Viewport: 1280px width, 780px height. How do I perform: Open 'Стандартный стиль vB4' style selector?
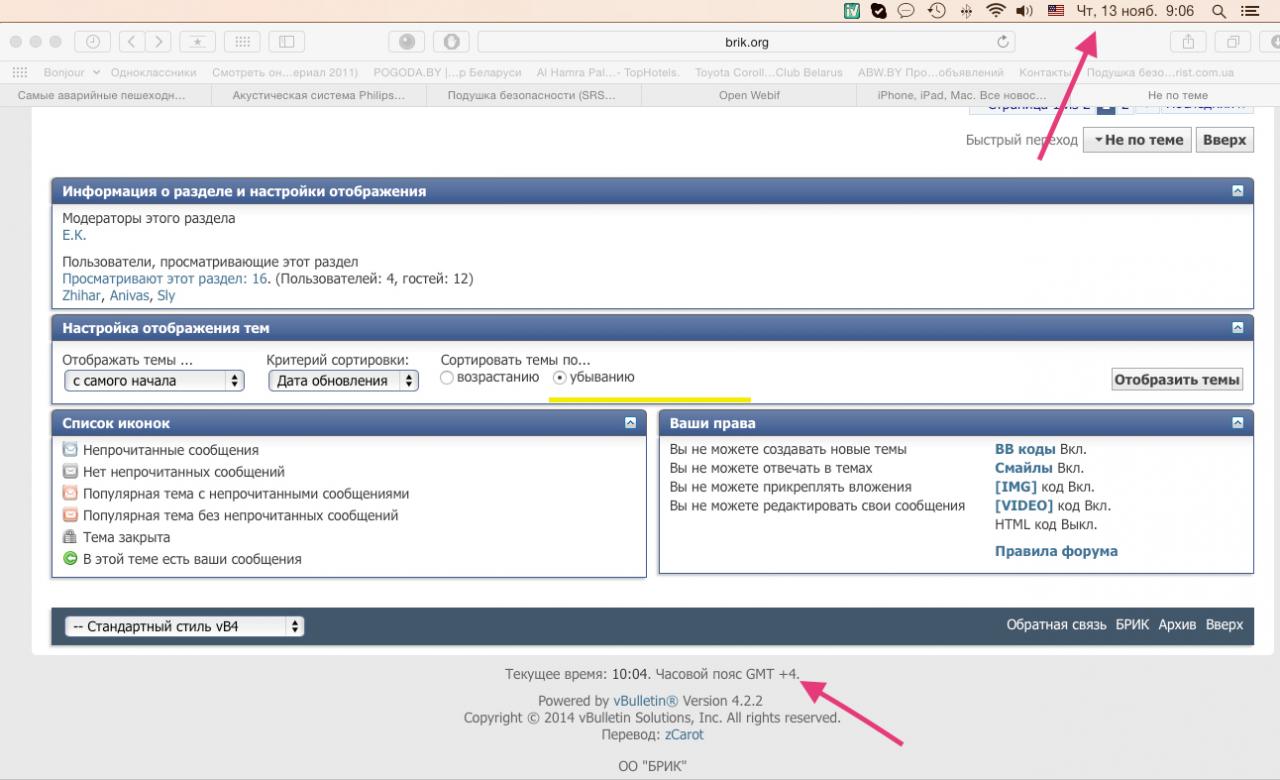184,627
